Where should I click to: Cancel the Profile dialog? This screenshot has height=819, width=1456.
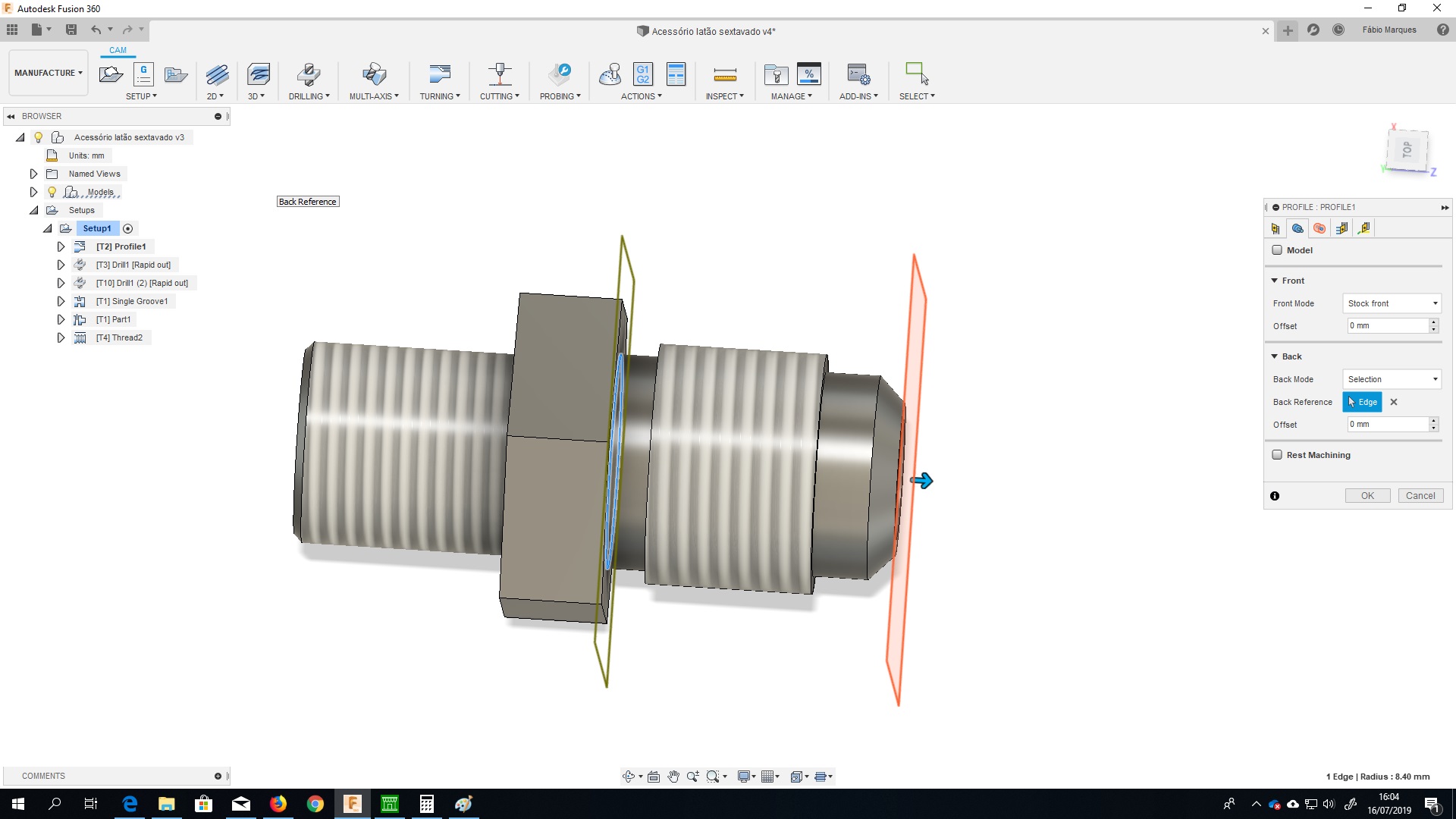tap(1420, 495)
